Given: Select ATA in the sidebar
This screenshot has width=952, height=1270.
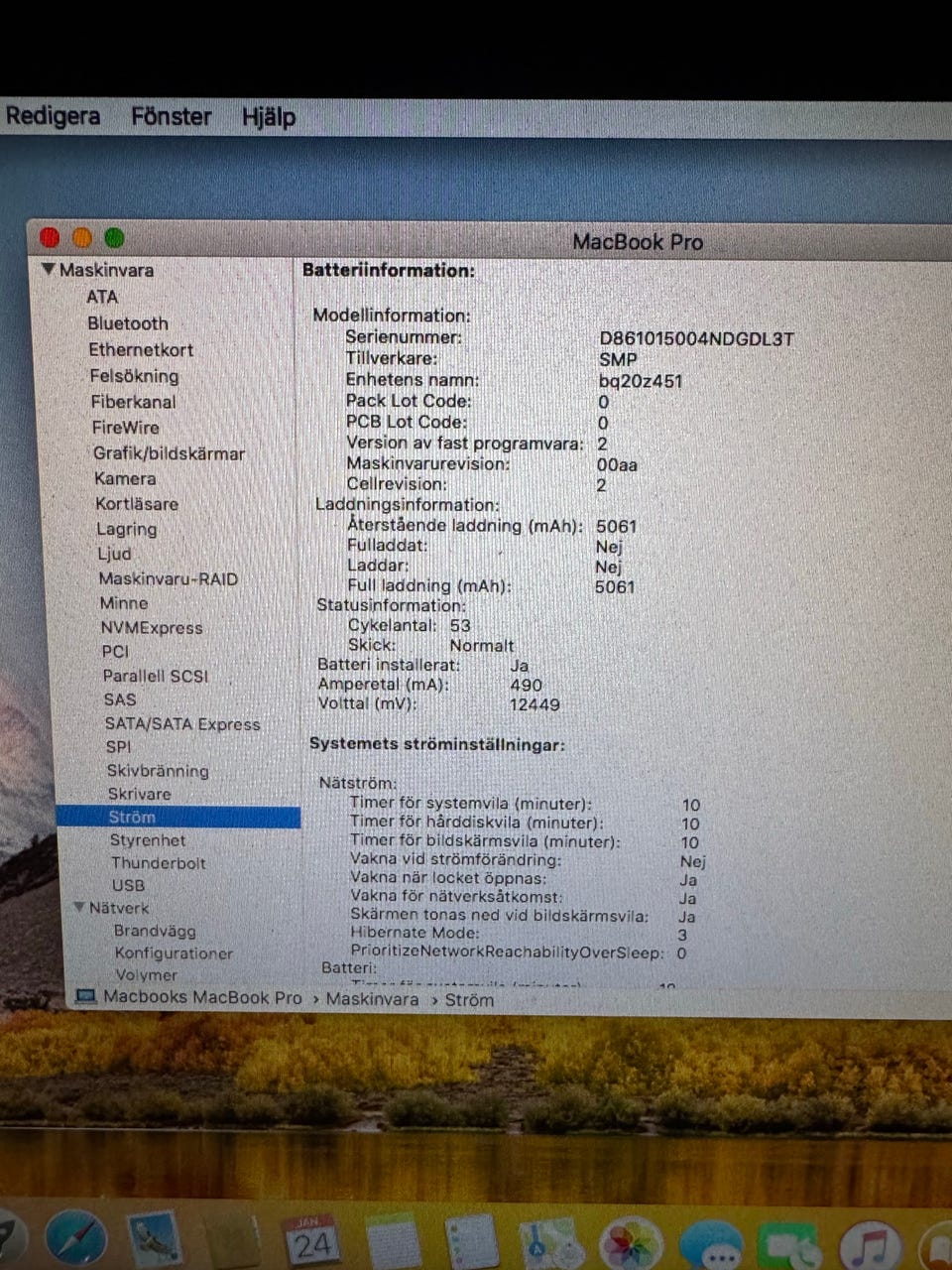Looking at the screenshot, I should (102, 297).
